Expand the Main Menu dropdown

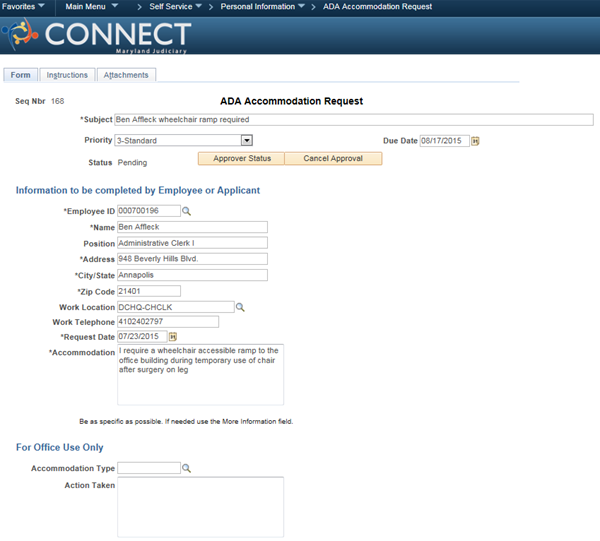(x=91, y=6)
